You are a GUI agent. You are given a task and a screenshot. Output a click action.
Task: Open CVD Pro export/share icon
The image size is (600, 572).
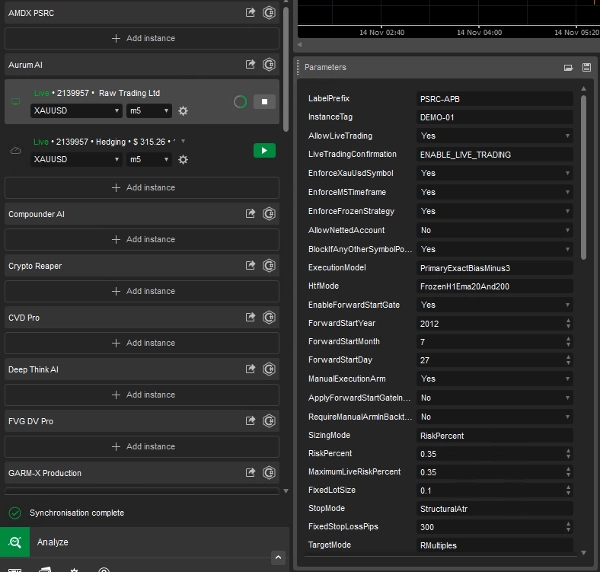click(250, 317)
